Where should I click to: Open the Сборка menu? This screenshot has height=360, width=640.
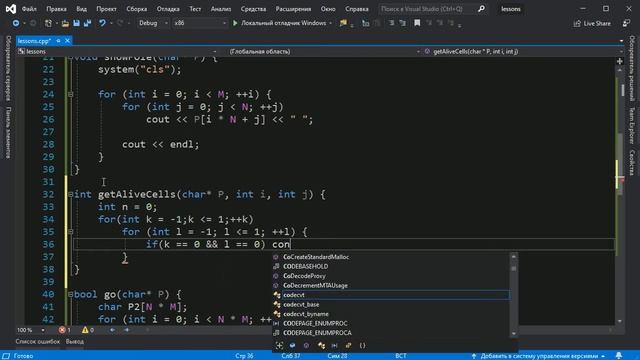point(137,9)
